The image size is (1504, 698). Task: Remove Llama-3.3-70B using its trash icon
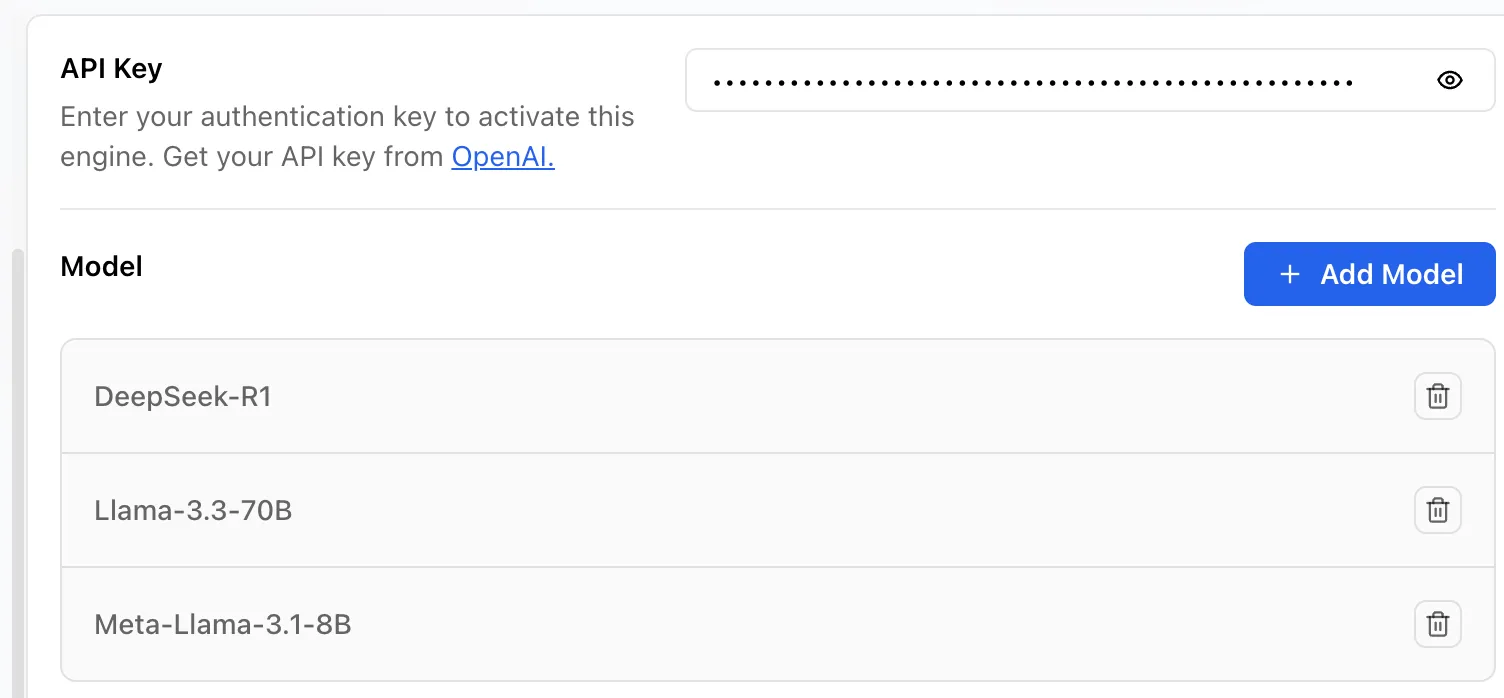pyautogui.click(x=1437, y=510)
